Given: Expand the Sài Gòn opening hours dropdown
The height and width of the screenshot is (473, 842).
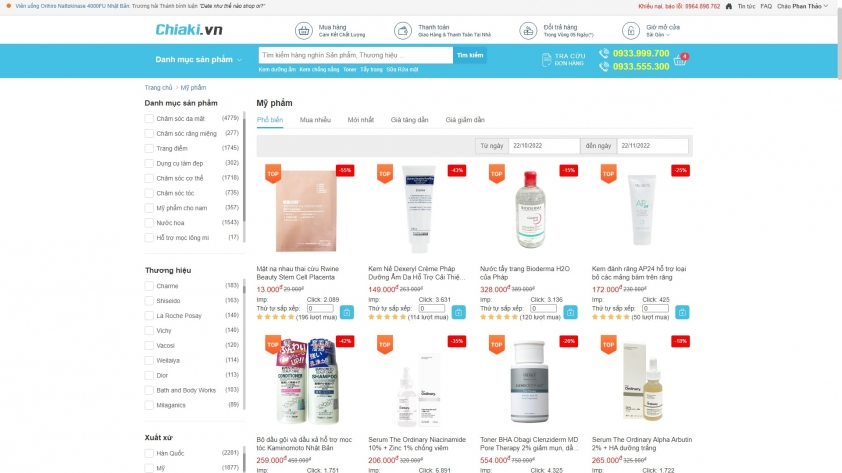Looking at the screenshot, I should click(658, 35).
